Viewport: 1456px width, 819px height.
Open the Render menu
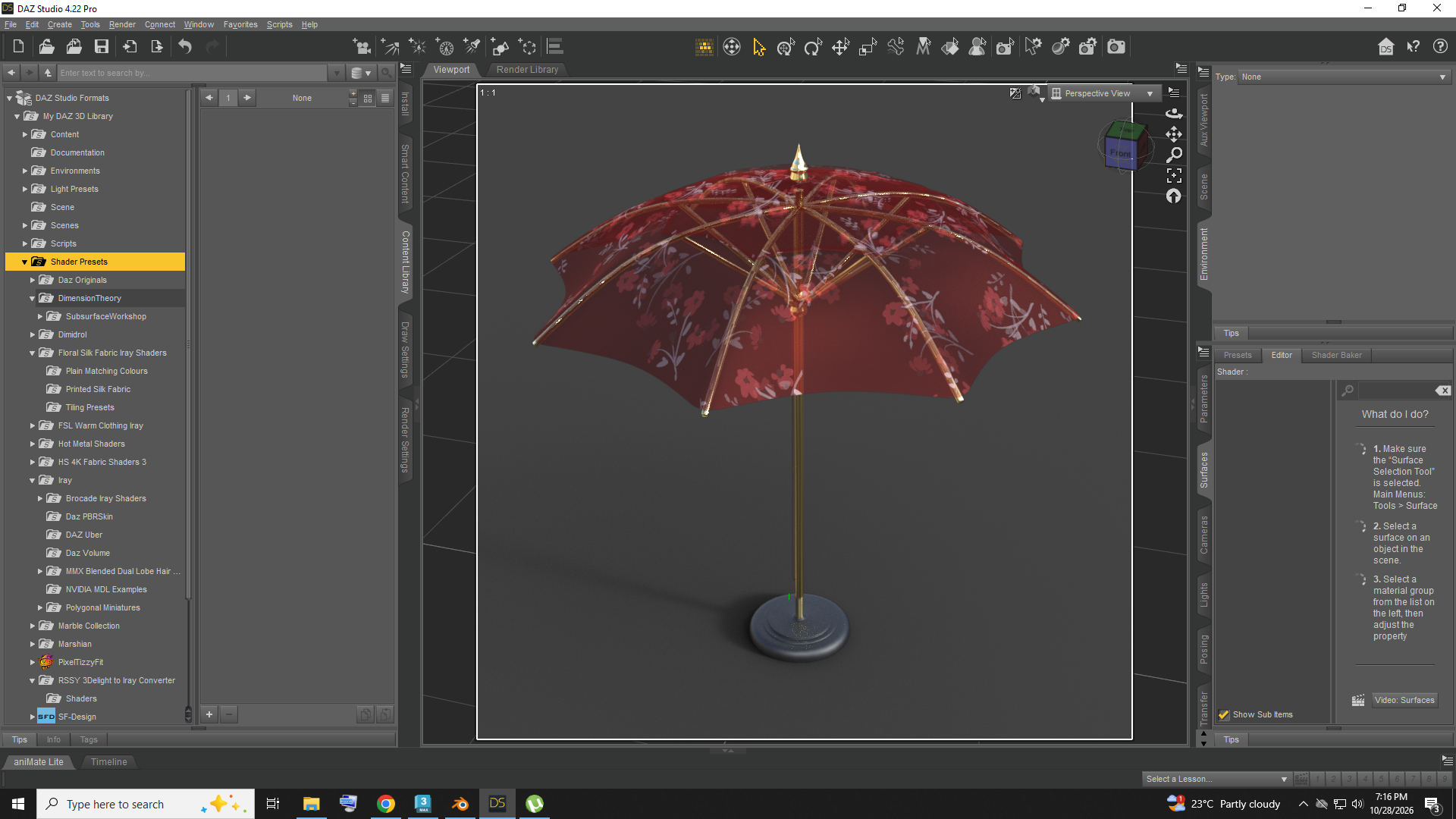click(122, 24)
